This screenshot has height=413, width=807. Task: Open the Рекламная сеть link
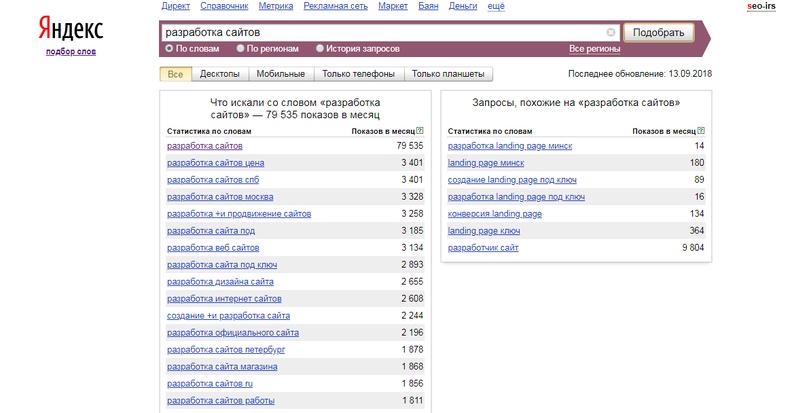336,6
